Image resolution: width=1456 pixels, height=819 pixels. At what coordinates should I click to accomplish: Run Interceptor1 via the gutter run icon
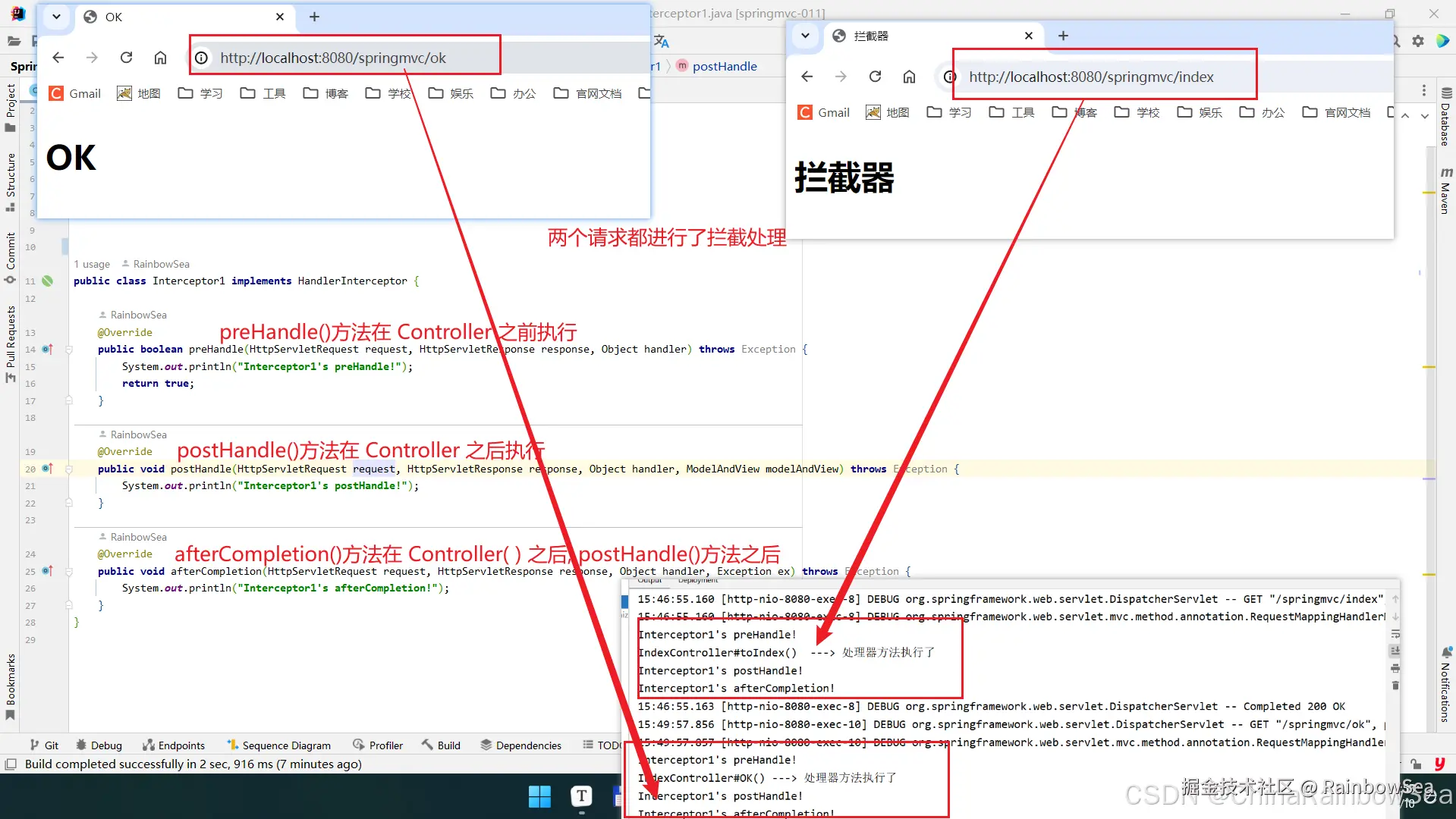pyautogui.click(x=47, y=281)
